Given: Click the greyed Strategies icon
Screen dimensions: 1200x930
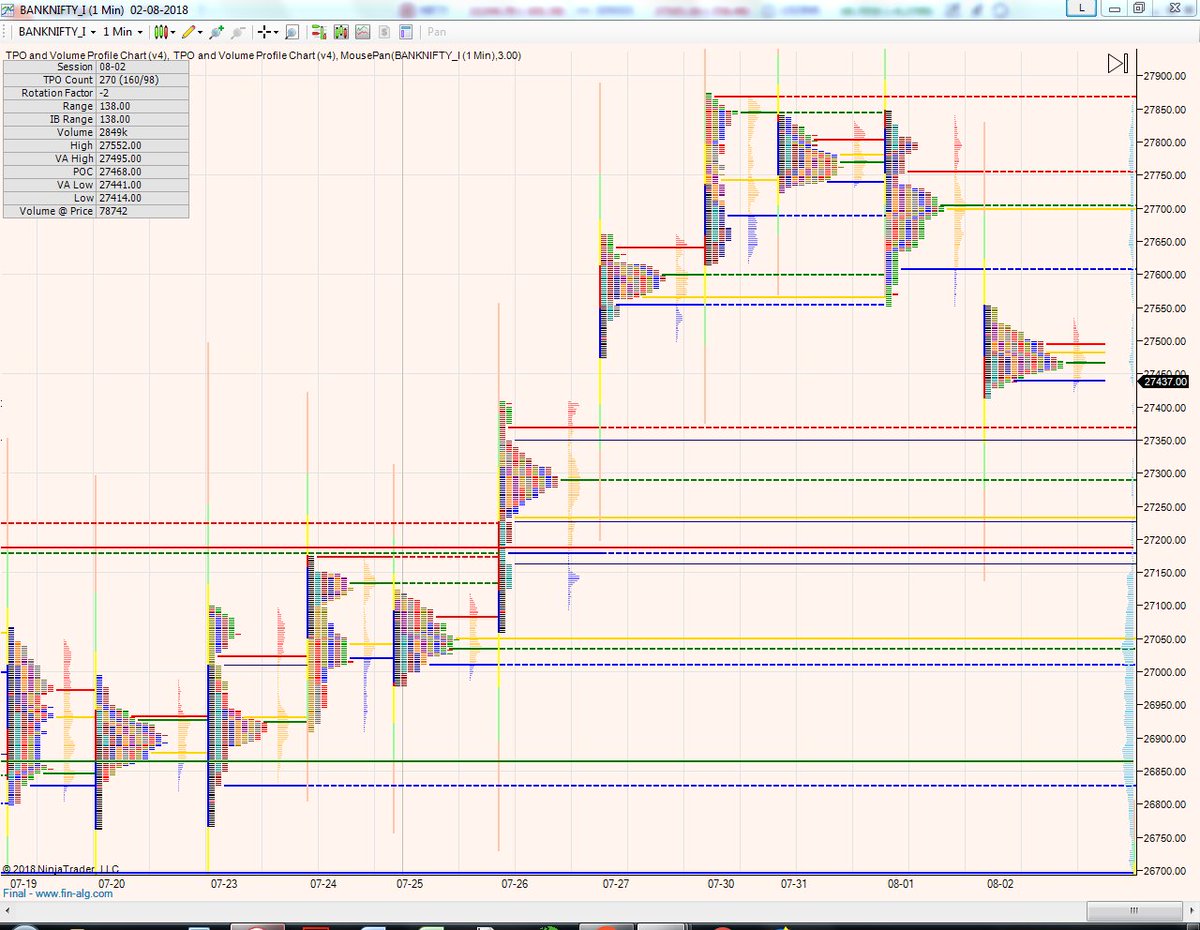Looking at the screenshot, I should [383, 32].
